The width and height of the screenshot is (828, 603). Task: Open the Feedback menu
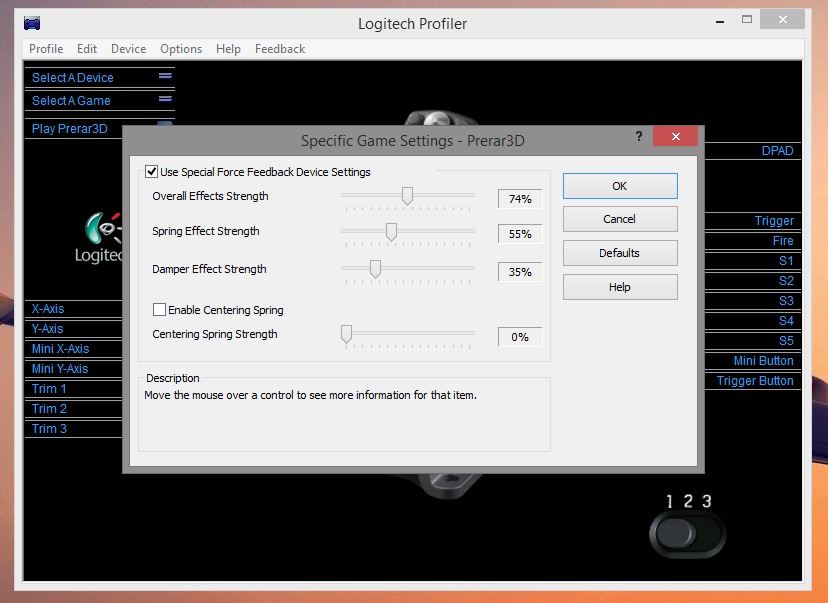click(280, 49)
